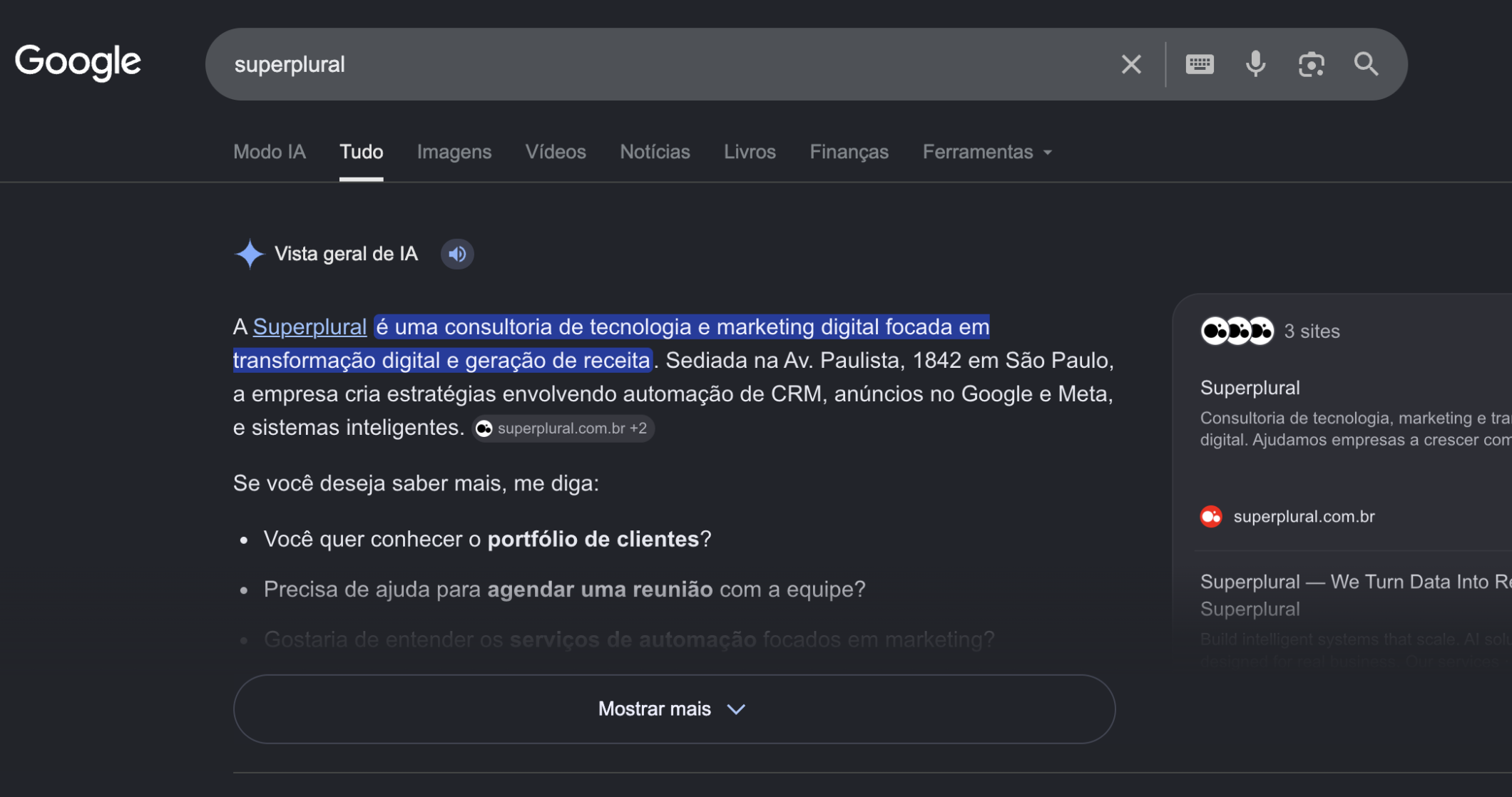Viewport: 1512px width, 797px height.
Task: Click the 3 sites favicon cluster
Action: tap(1237, 331)
